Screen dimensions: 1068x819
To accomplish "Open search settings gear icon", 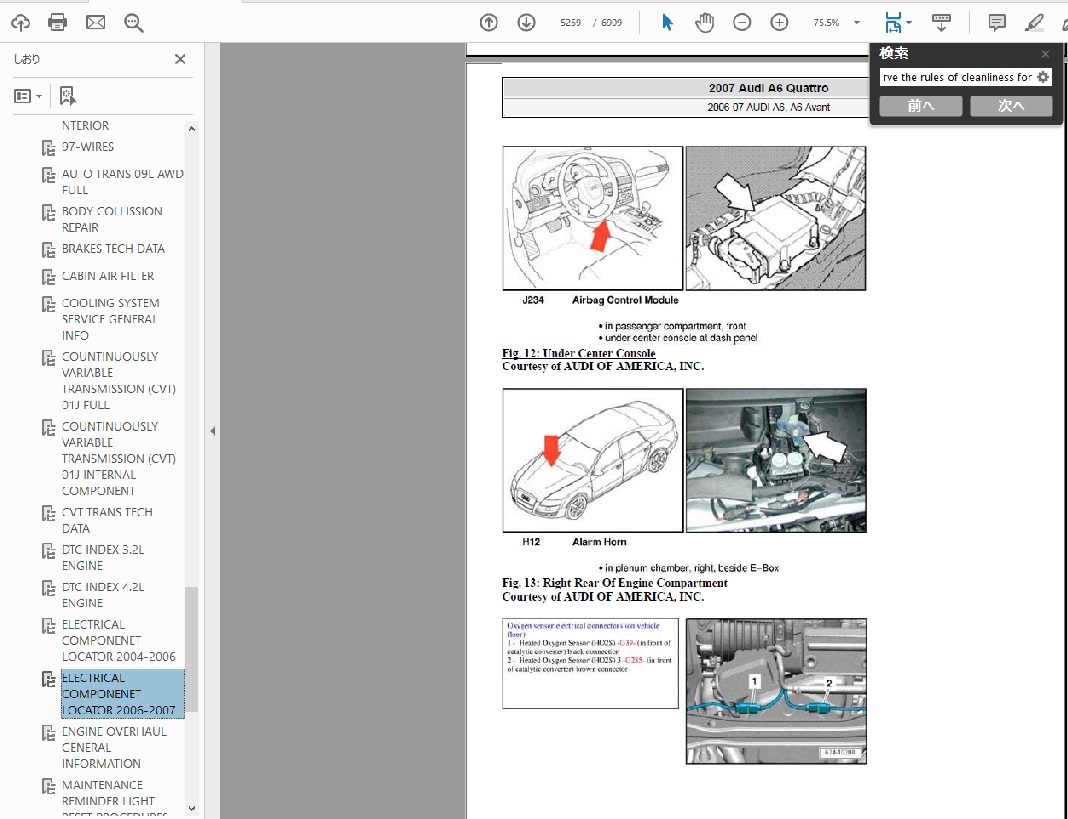I will (1043, 77).
